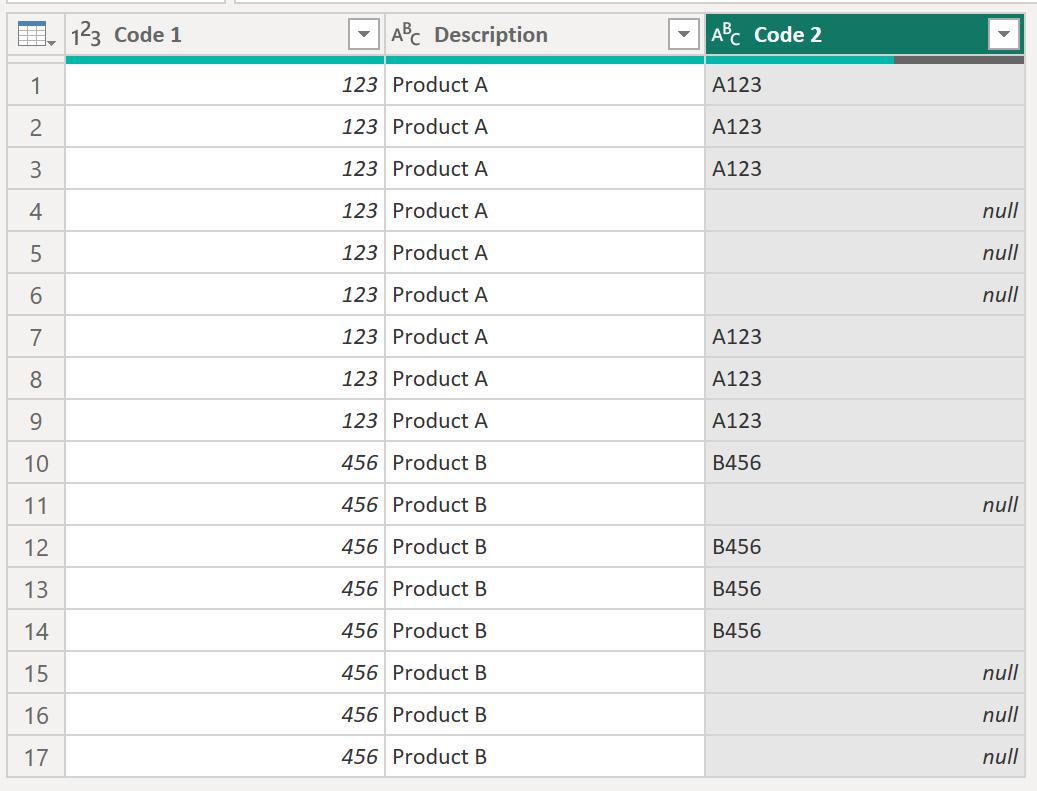
Task: Click the Product A cell in row 1
Action: [x=545, y=85]
